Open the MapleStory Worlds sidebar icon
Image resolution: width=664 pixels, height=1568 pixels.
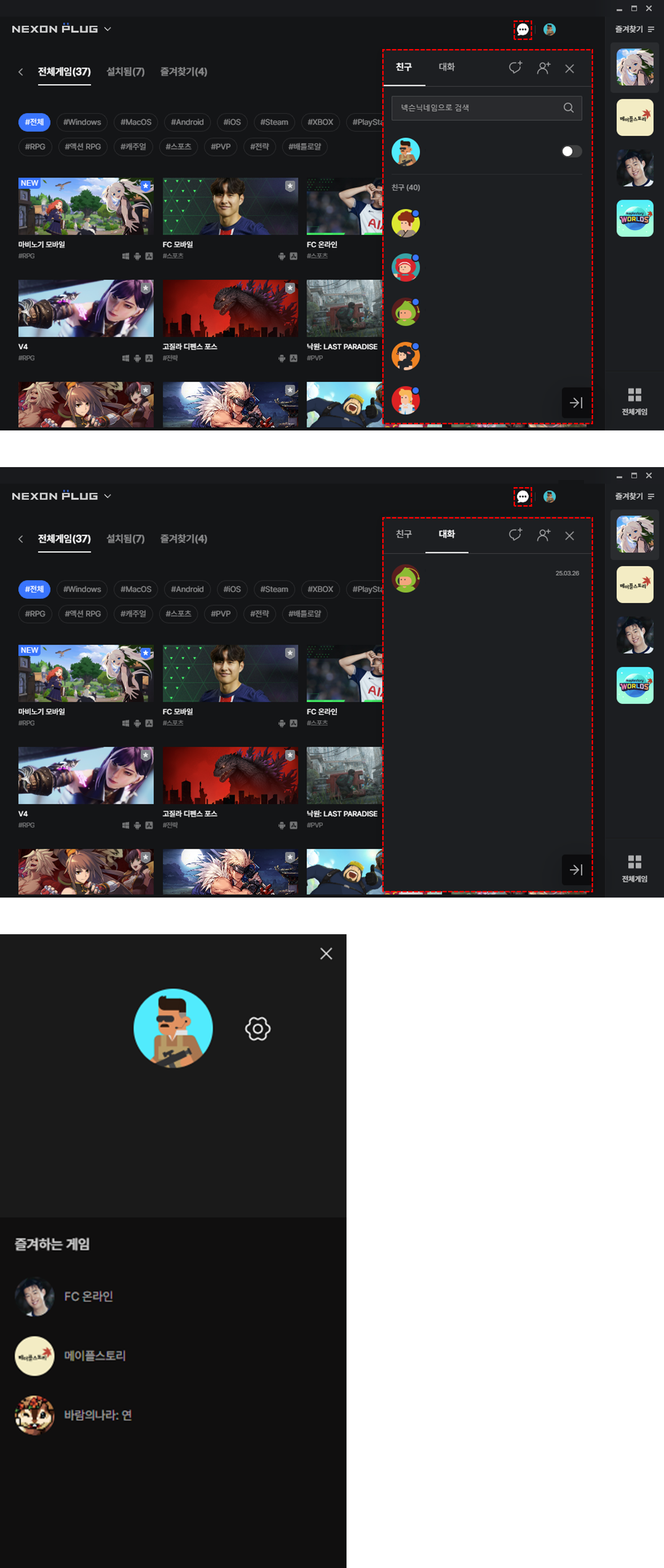click(x=634, y=219)
